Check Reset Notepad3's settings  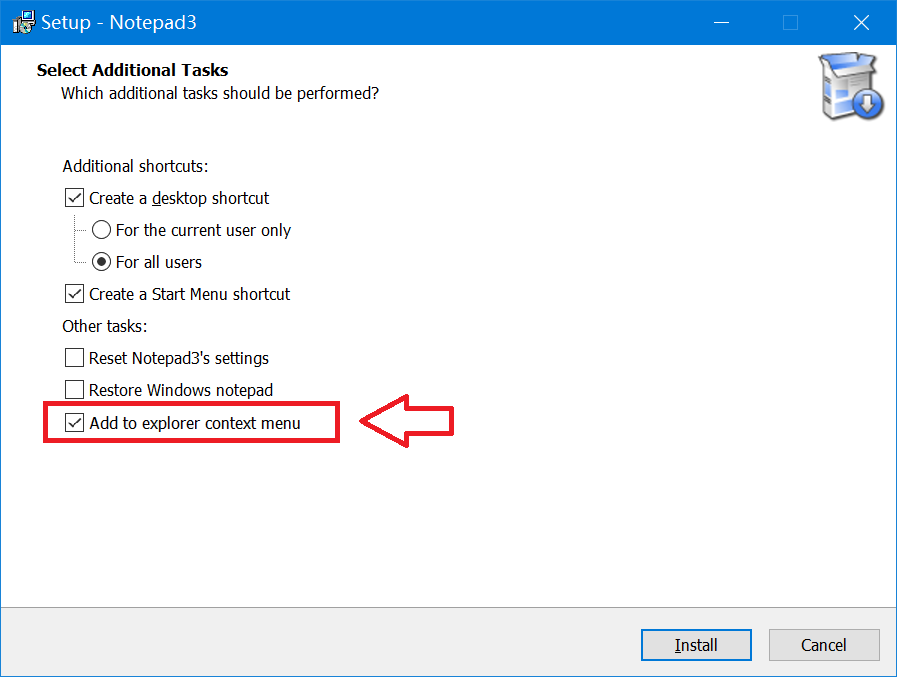click(x=74, y=357)
